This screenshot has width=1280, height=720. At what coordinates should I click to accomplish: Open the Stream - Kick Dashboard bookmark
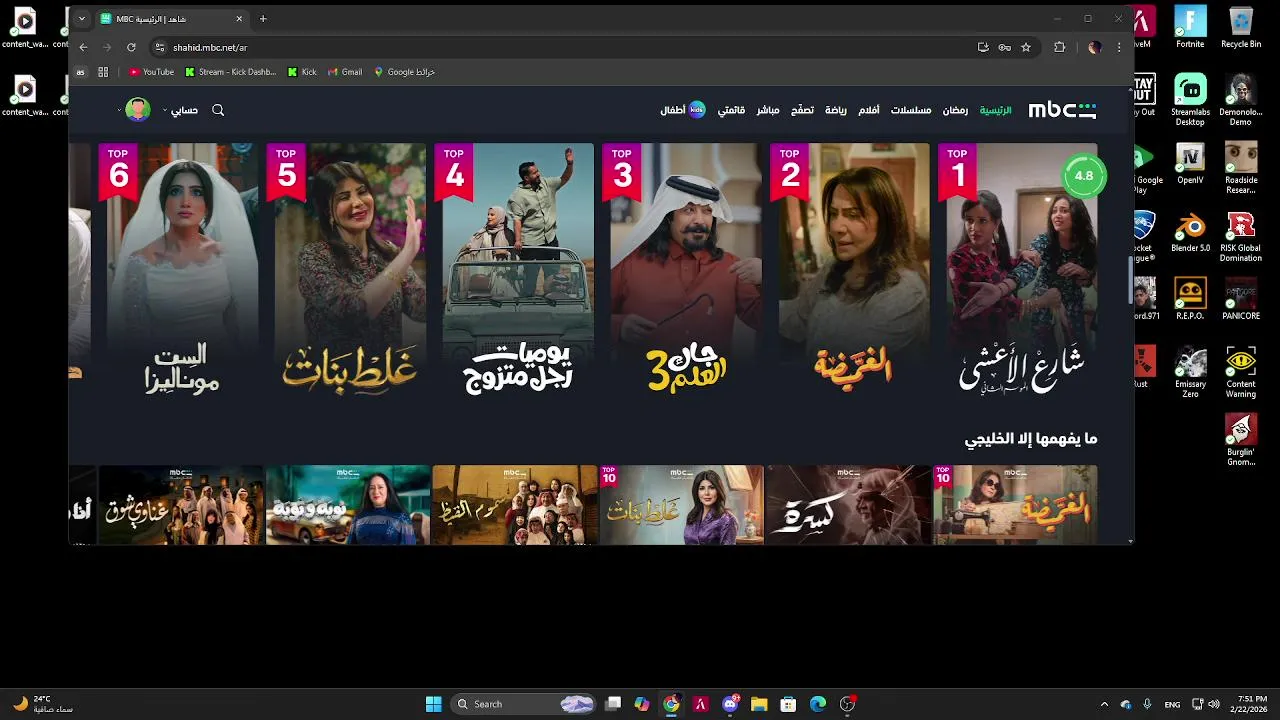point(231,72)
